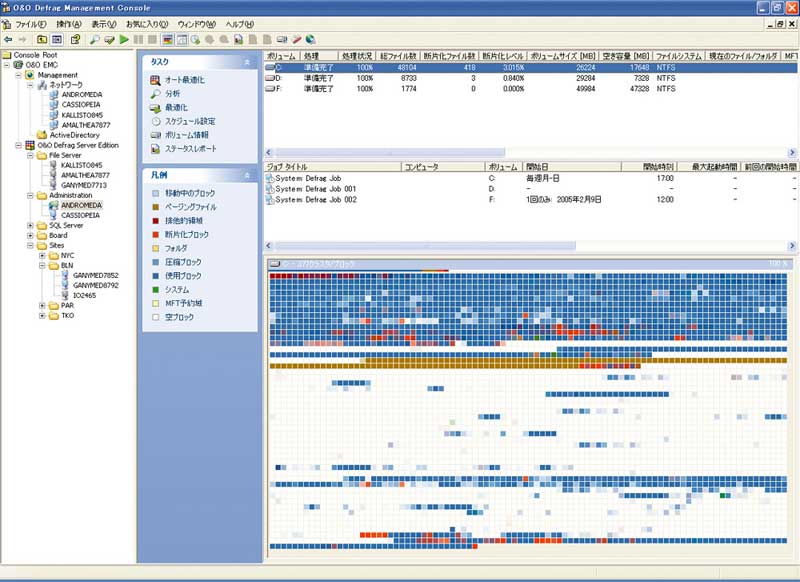800x582 pixels.
Task: Click the green Start play button
Action: 124,39
